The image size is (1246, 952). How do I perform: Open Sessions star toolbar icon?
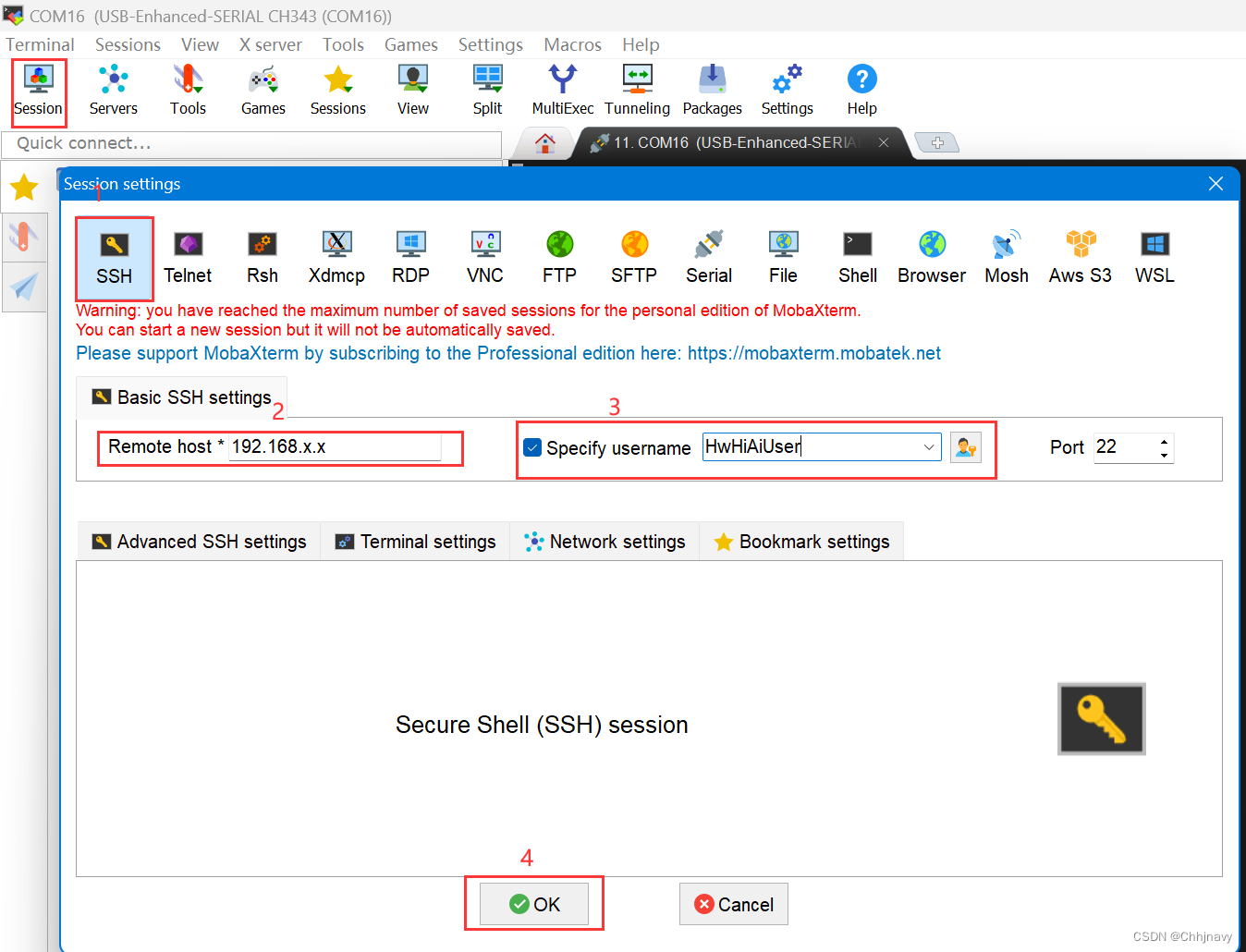click(338, 92)
